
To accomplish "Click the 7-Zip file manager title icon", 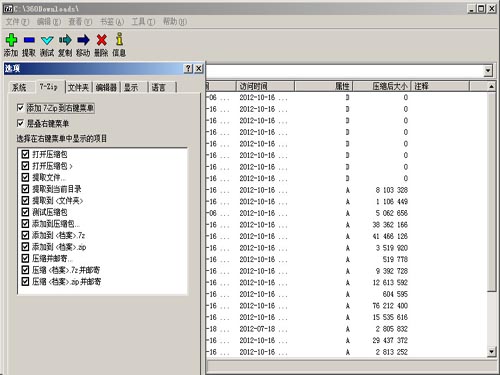I will tap(8, 9).
